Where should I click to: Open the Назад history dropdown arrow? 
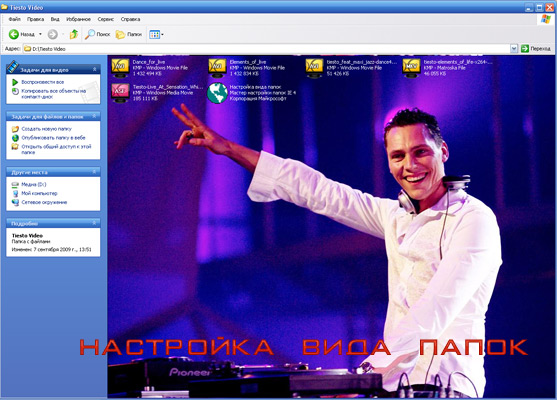pyautogui.click(x=40, y=34)
